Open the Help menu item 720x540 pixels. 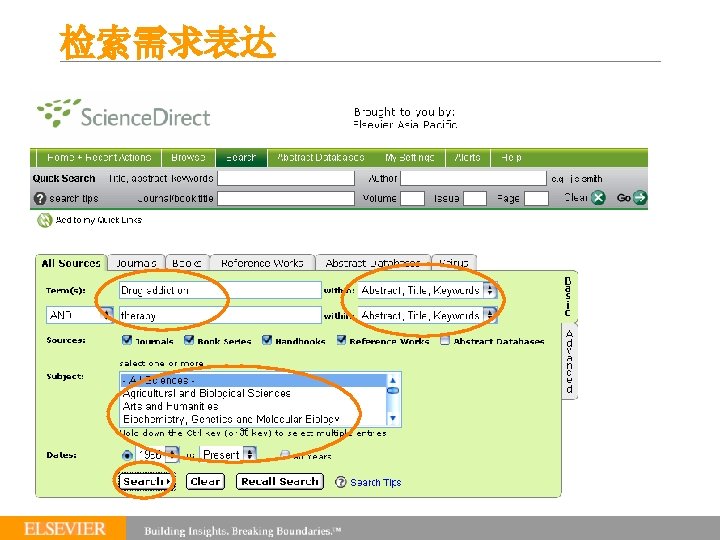(x=512, y=158)
